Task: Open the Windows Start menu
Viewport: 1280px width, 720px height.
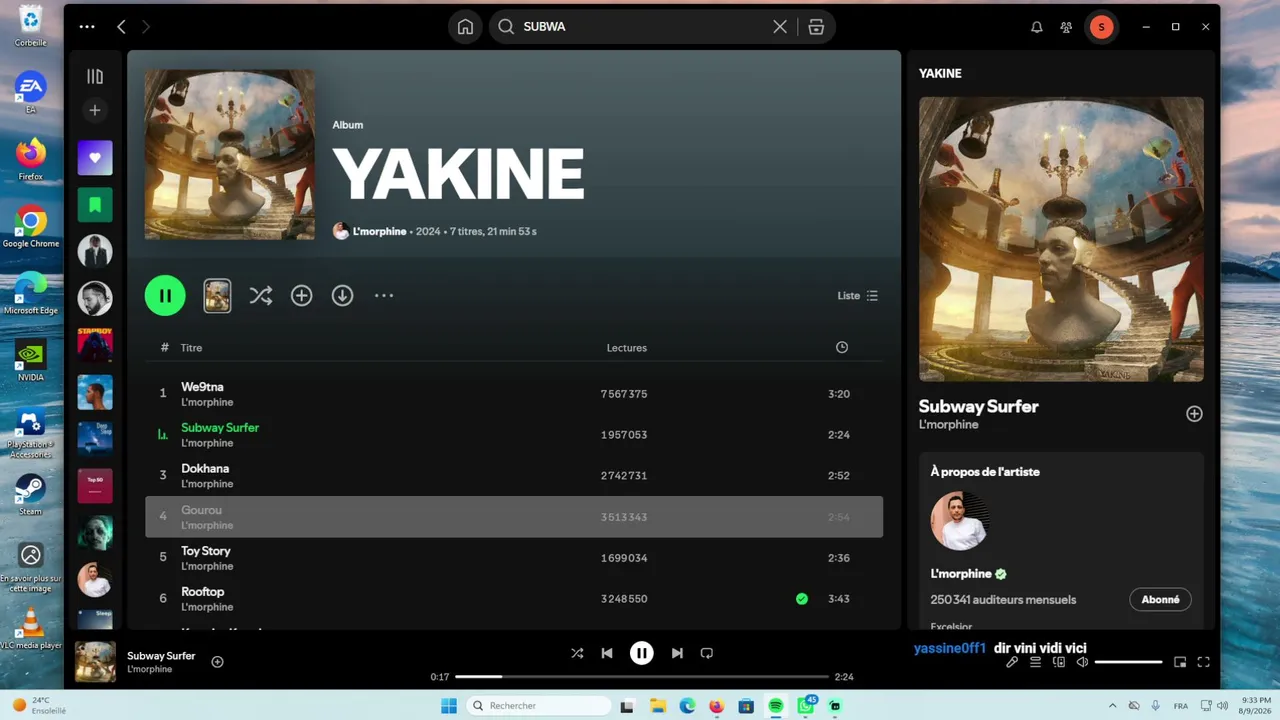Action: click(449, 706)
